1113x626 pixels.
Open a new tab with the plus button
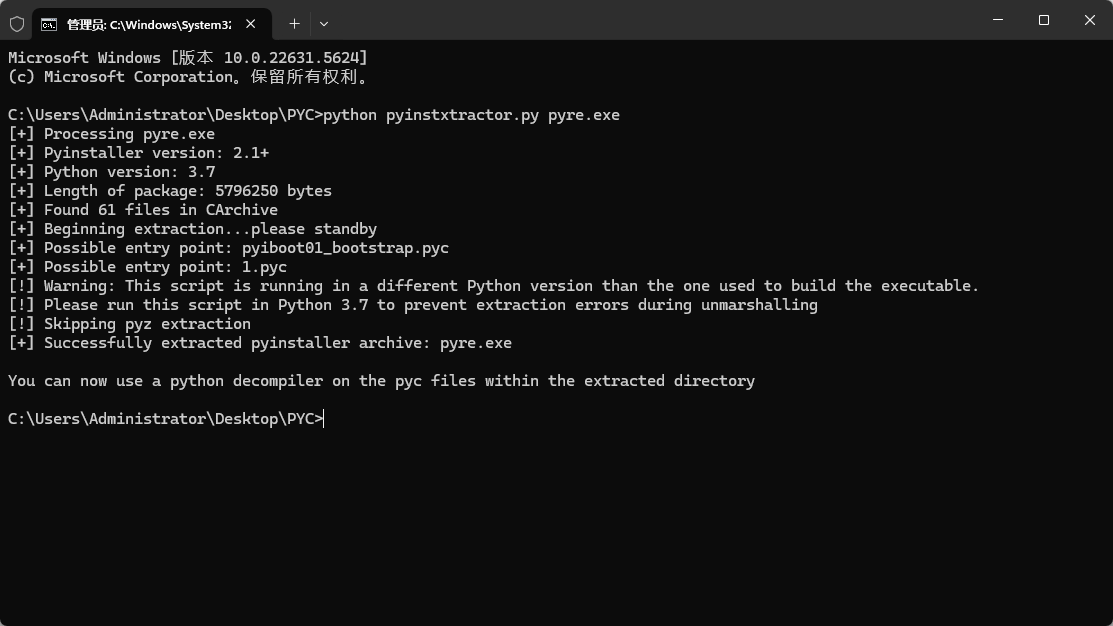click(x=294, y=23)
